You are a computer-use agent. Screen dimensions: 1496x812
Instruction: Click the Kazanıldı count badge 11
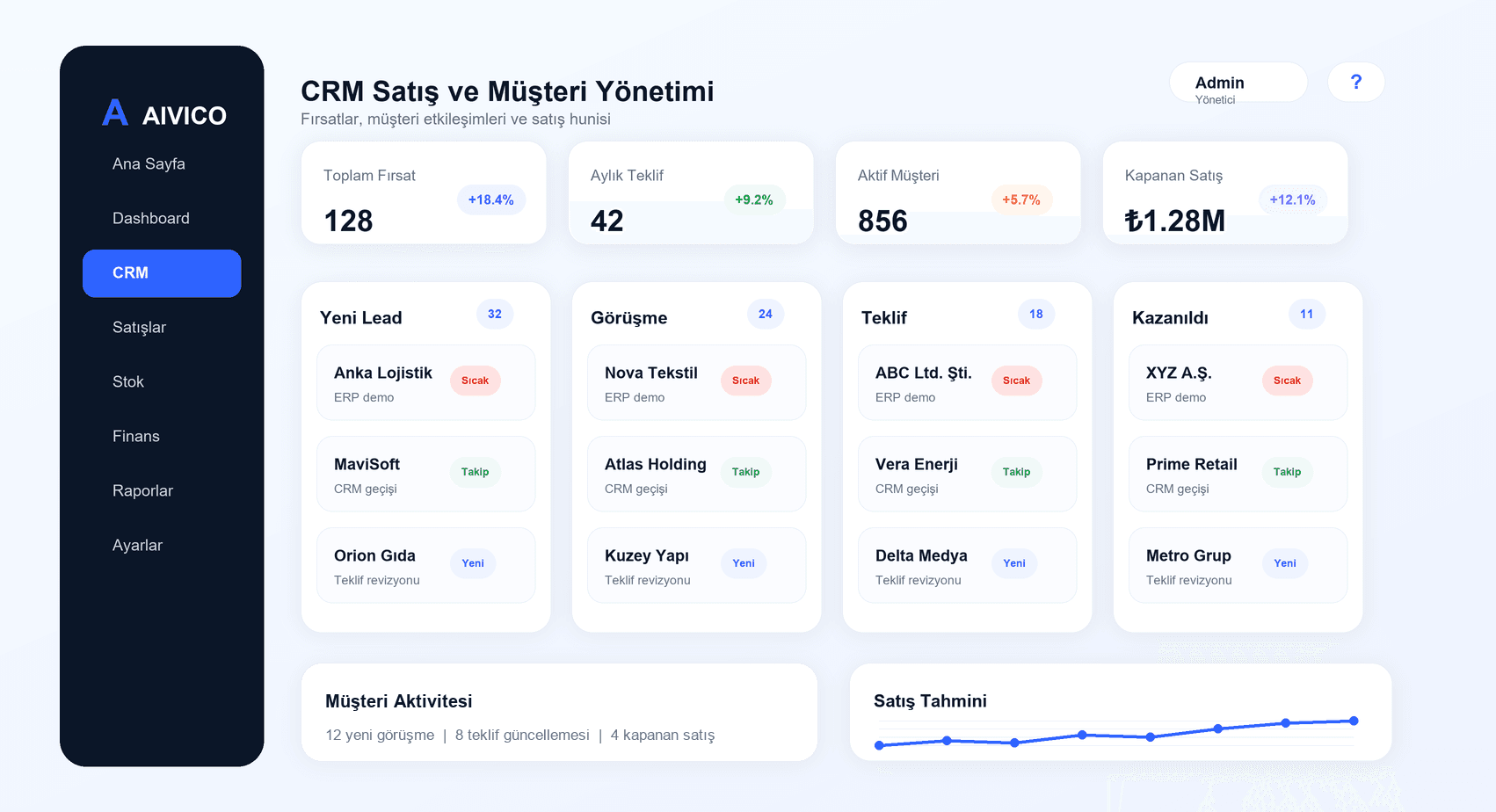point(1306,314)
